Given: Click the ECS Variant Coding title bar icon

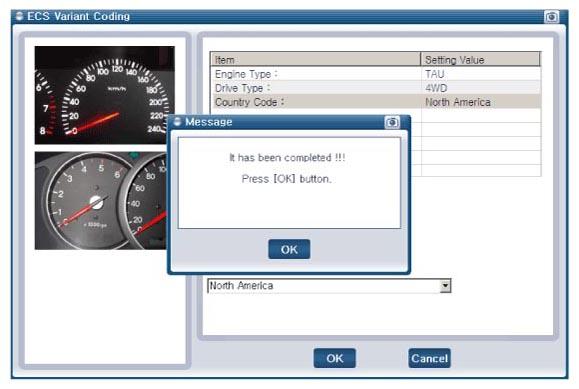Looking at the screenshot, I should tap(19, 16).
